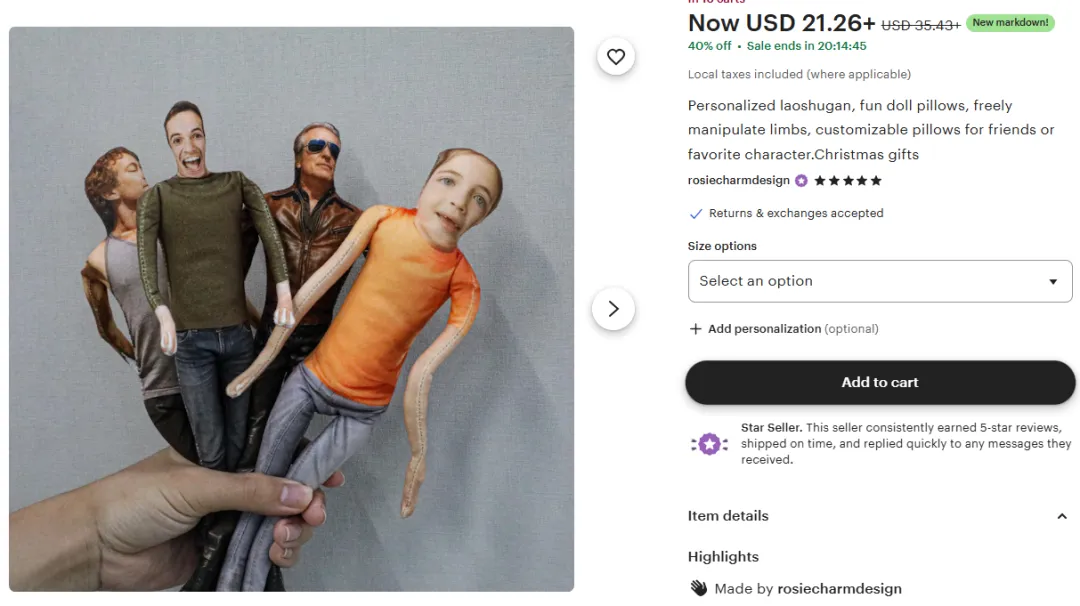
Task: Go to the next product image
Action: (613, 309)
